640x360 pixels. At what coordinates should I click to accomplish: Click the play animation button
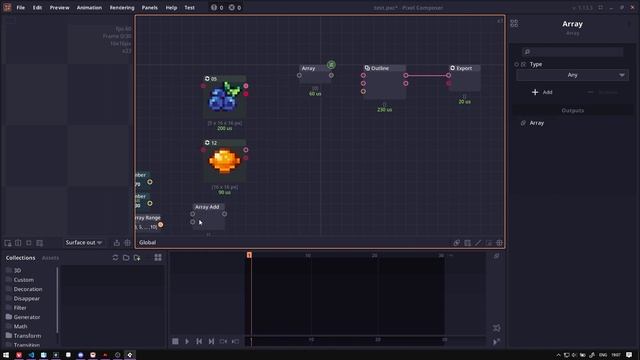pyautogui.click(x=187, y=341)
